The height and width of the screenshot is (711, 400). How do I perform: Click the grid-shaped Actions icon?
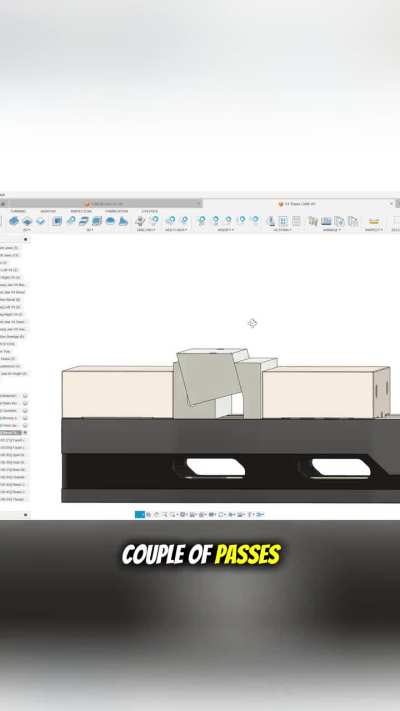tap(283, 221)
